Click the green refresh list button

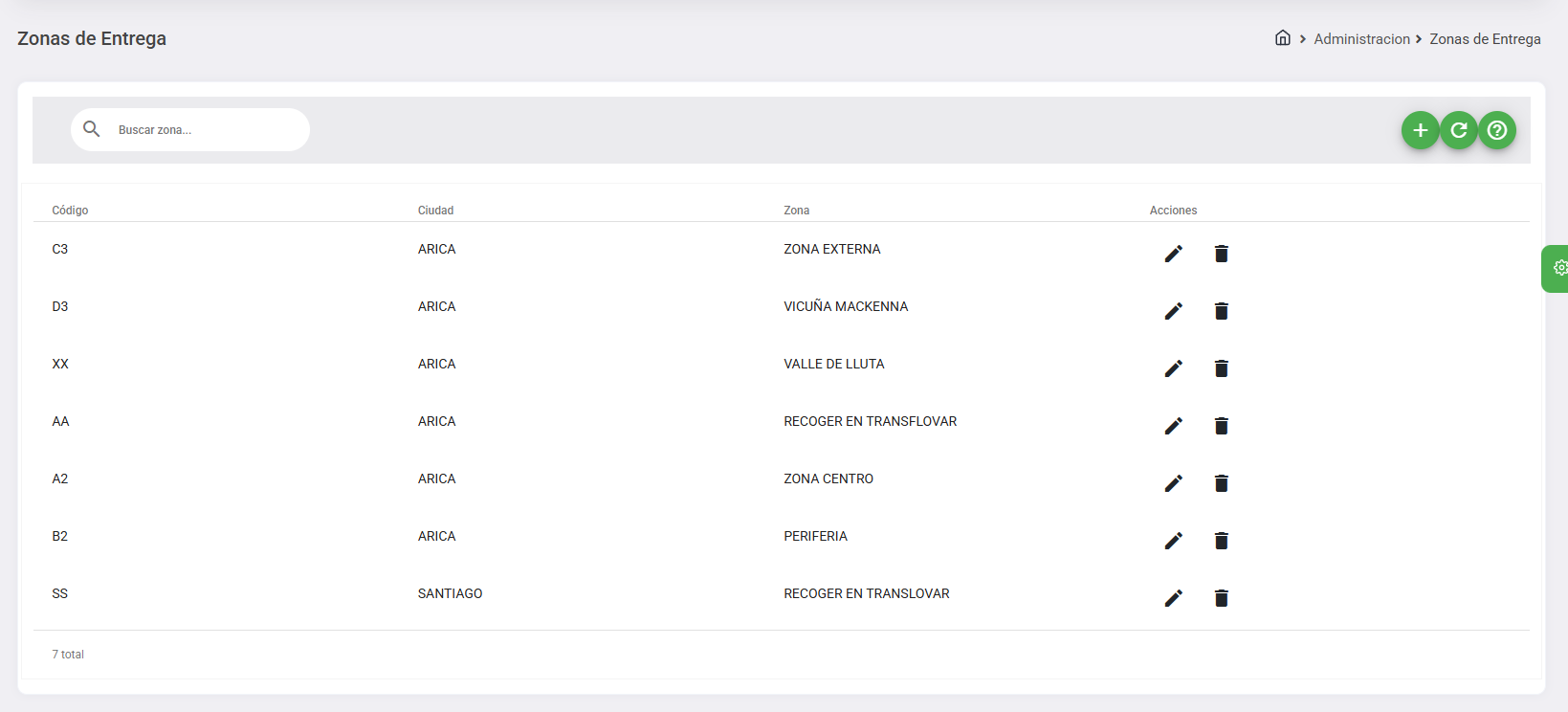(x=1458, y=130)
